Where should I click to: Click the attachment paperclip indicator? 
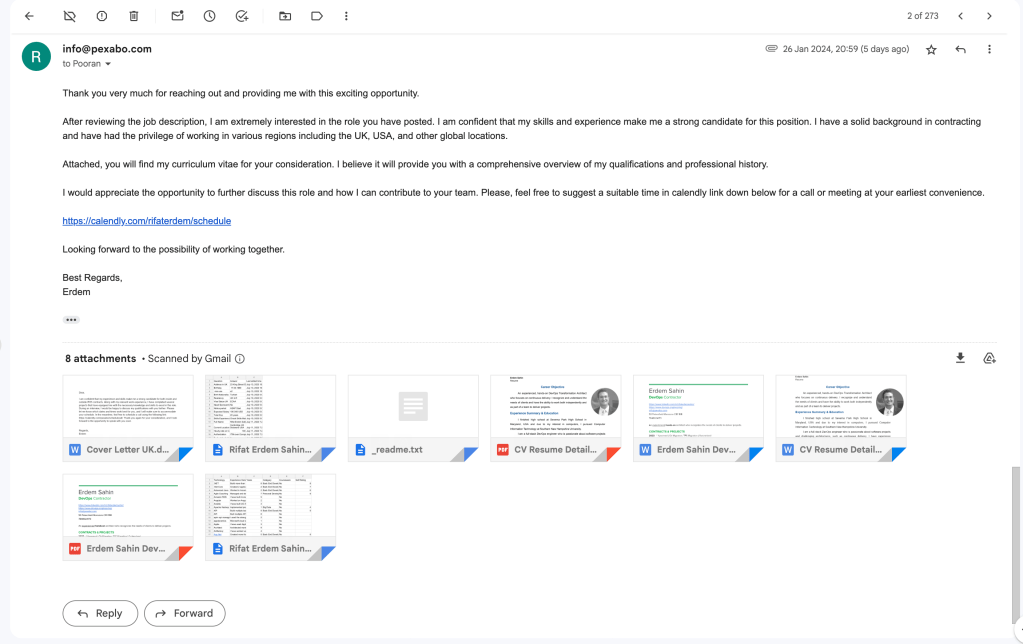771,49
